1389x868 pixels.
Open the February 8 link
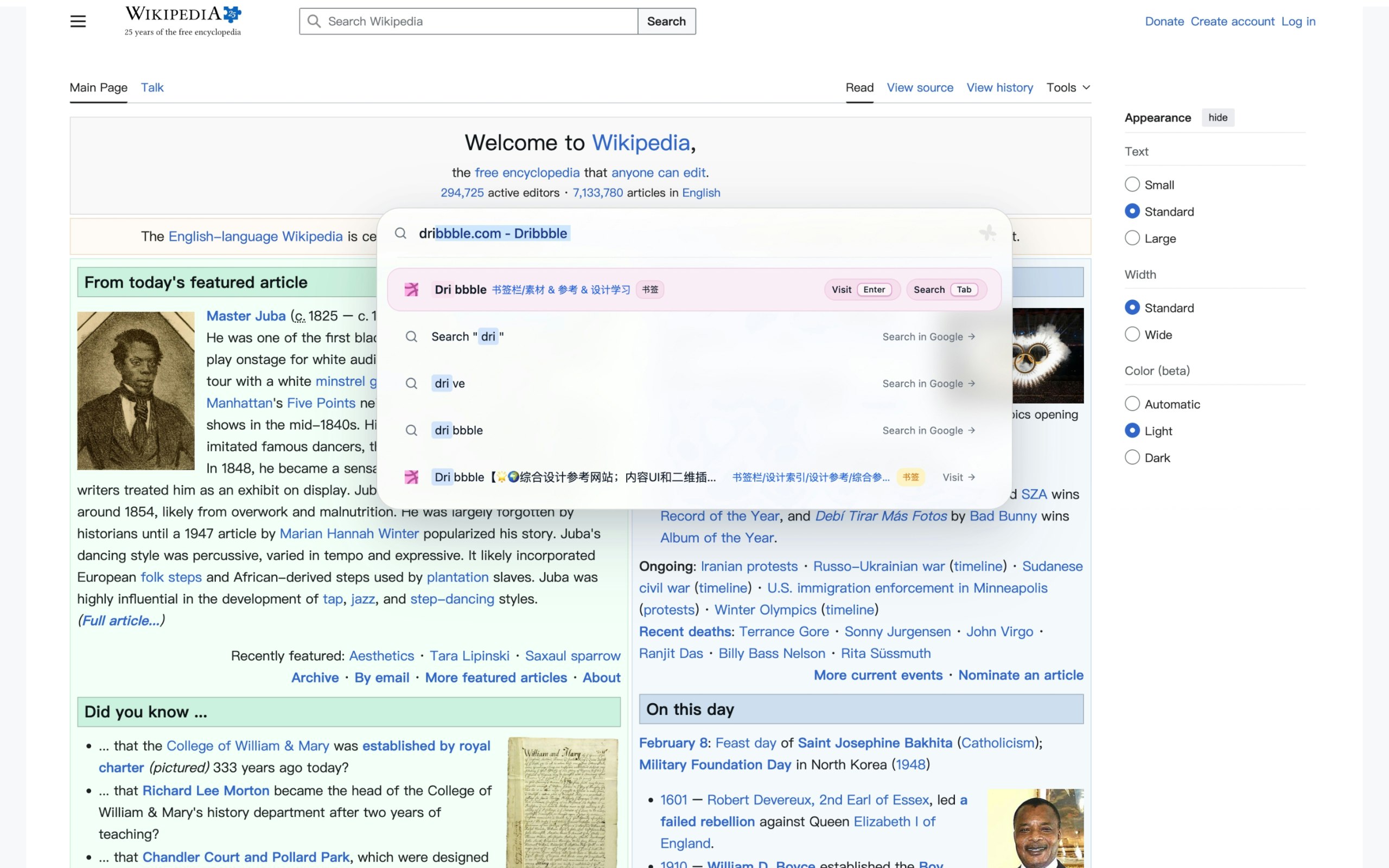pos(674,743)
